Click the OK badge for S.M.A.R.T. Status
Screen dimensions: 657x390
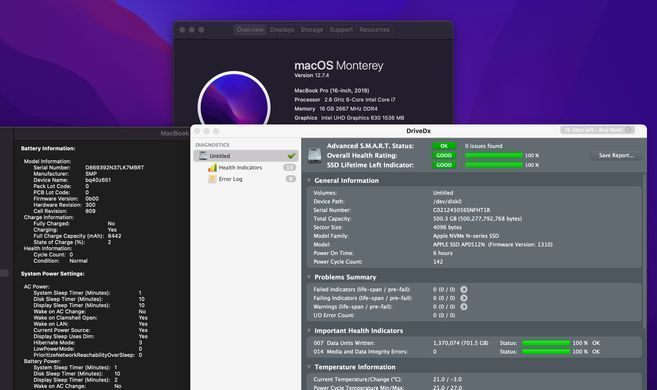coord(444,146)
